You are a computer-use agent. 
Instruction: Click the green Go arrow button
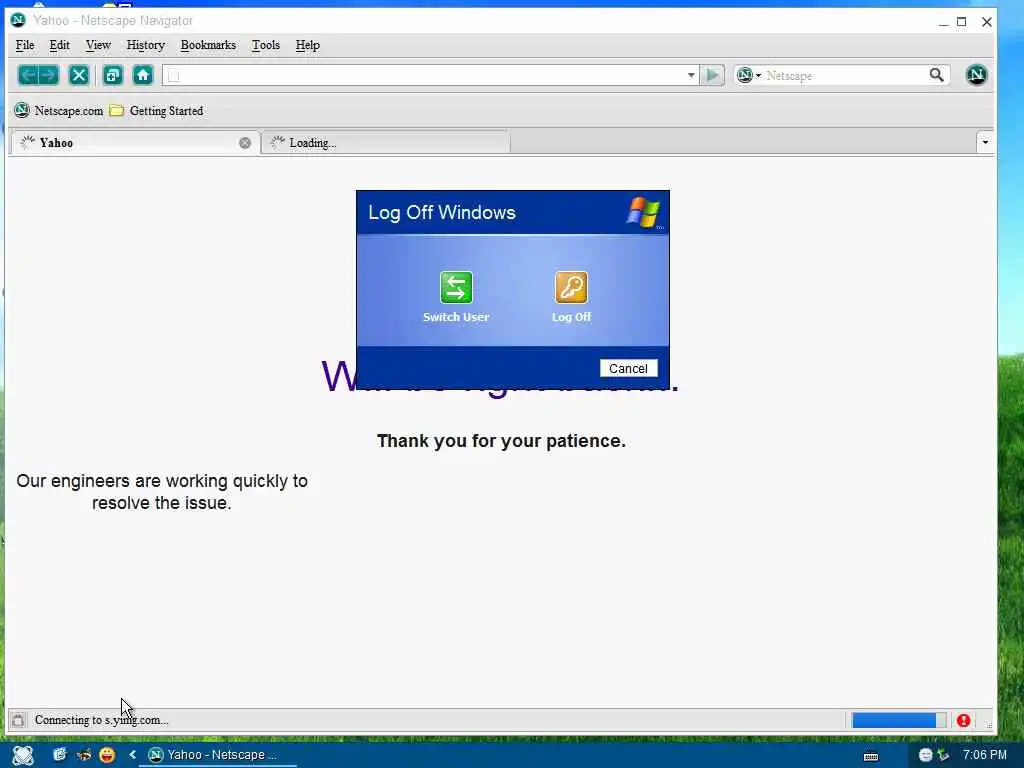pyautogui.click(x=712, y=75)
